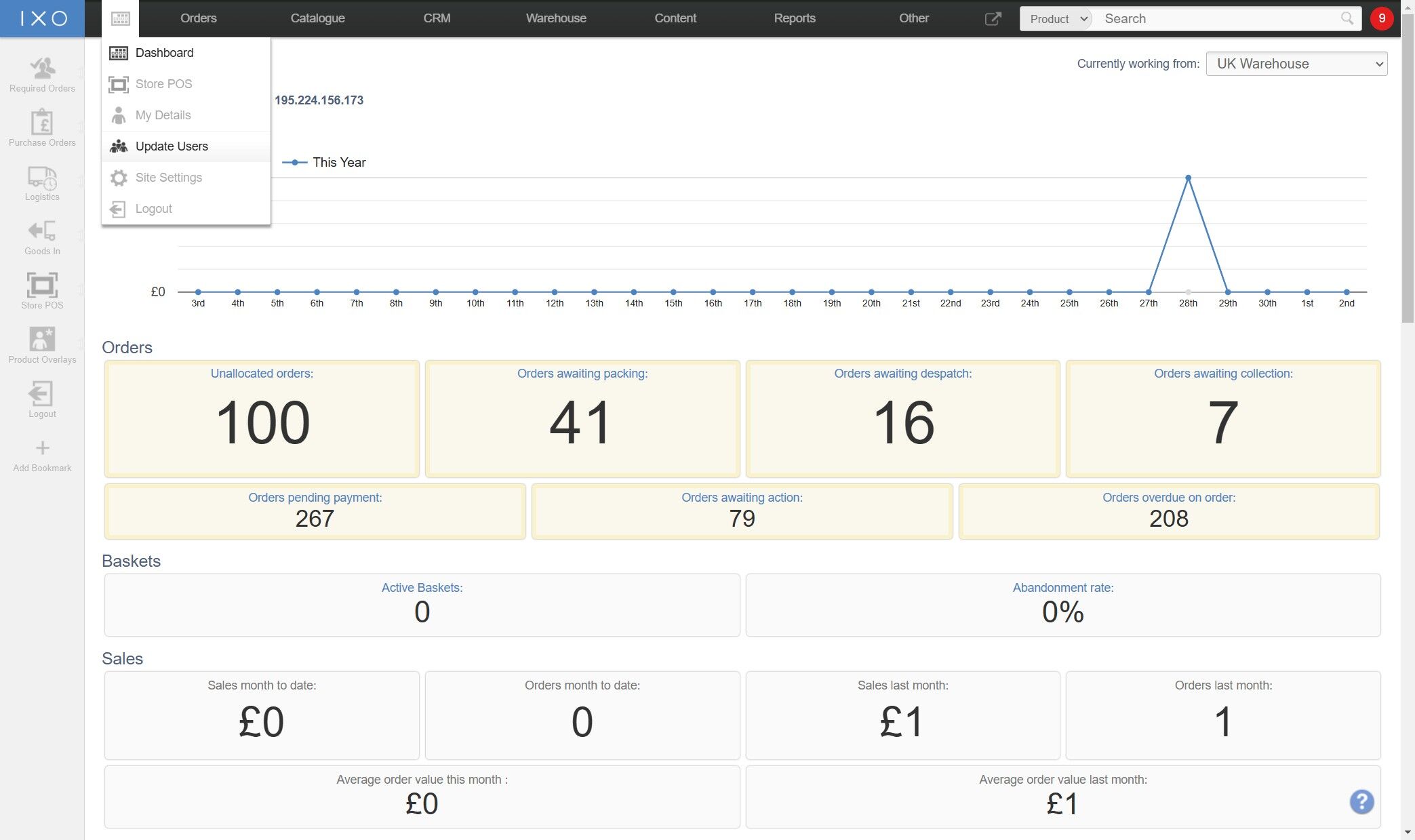The width and height of the screenshot is (1415, 840).
Task: Click Orders awaiting packing link
Action: click(x=582, y=374)
